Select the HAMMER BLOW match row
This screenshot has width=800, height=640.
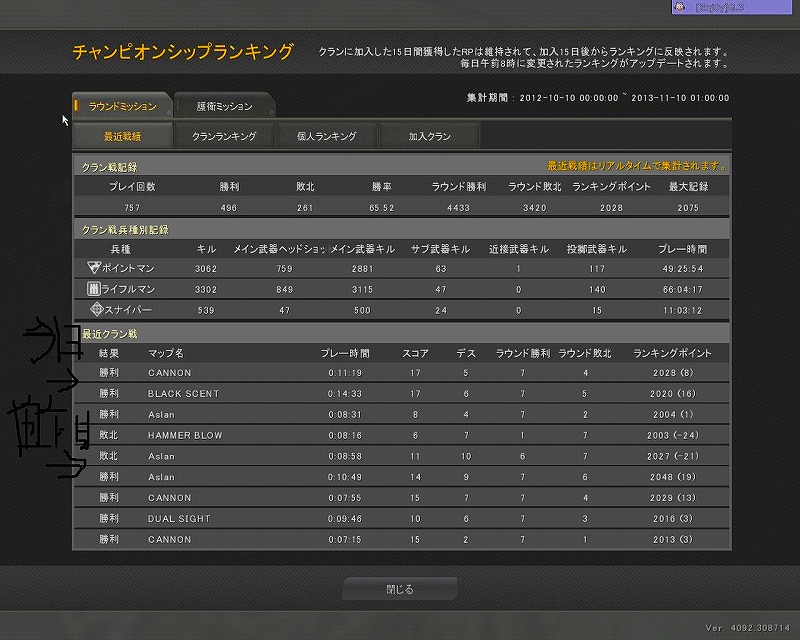pos(400,435)
